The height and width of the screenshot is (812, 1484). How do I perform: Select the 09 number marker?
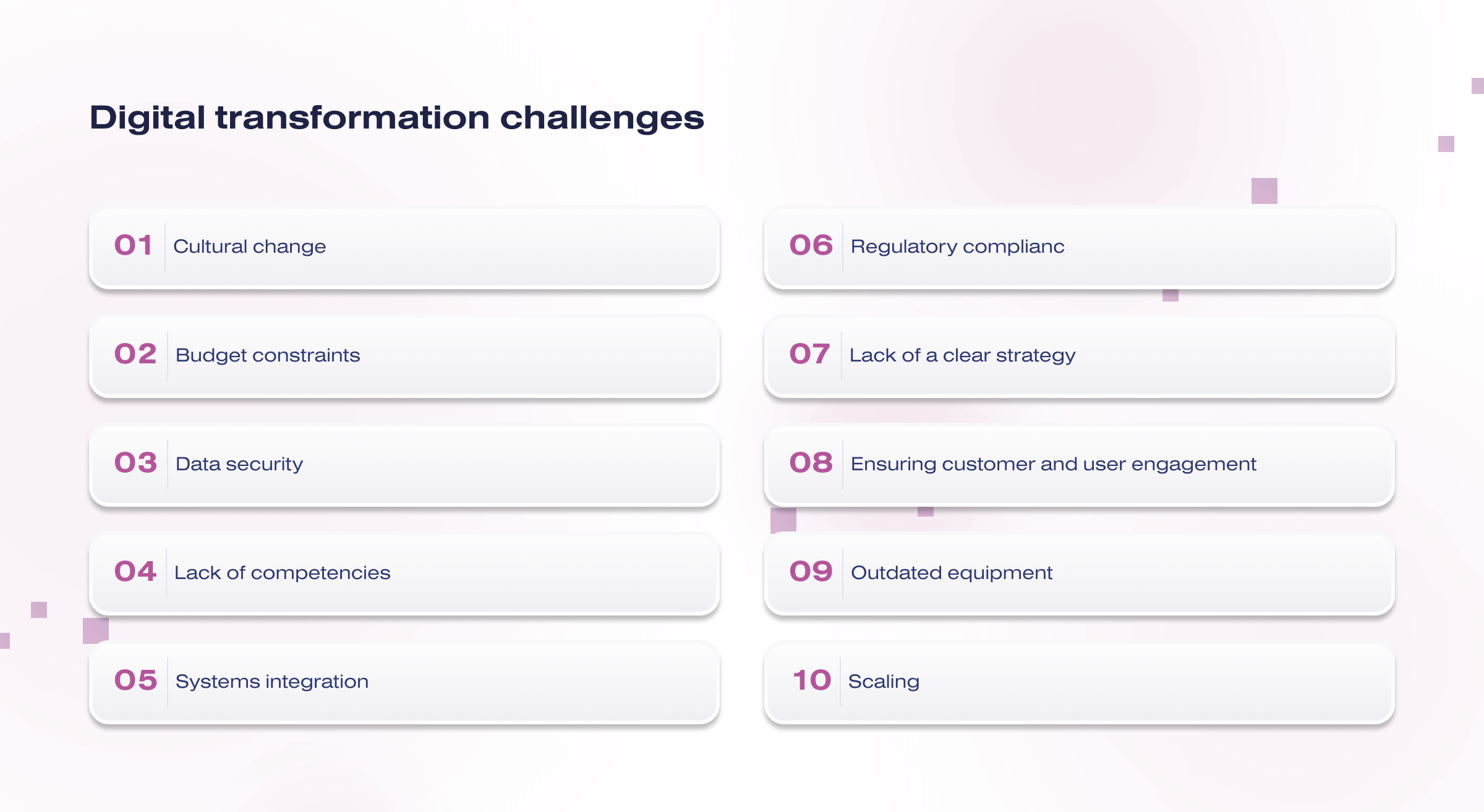pyautogui.click(x=811, y=572)
